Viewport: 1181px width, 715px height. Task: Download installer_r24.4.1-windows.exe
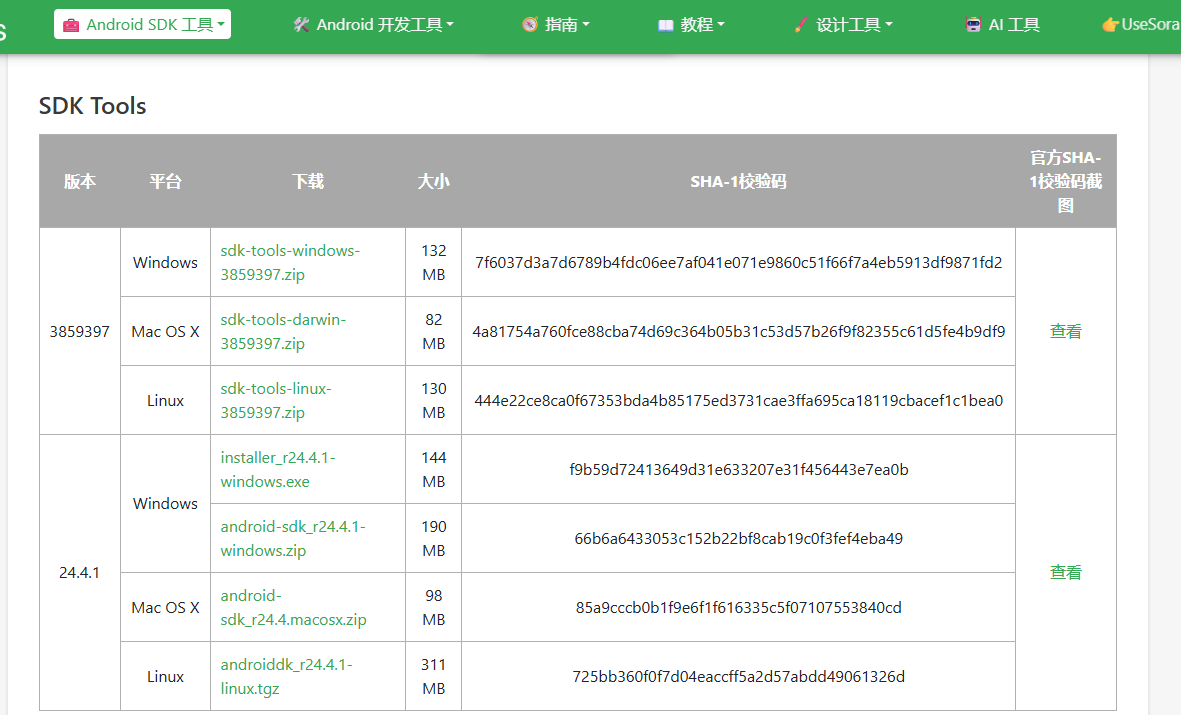(x=278, y=469)
